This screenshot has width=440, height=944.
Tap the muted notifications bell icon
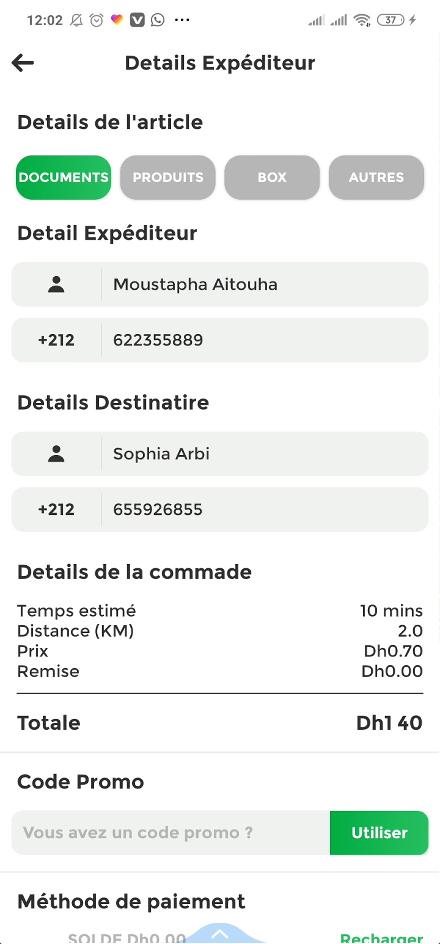(x=76, y=20)
